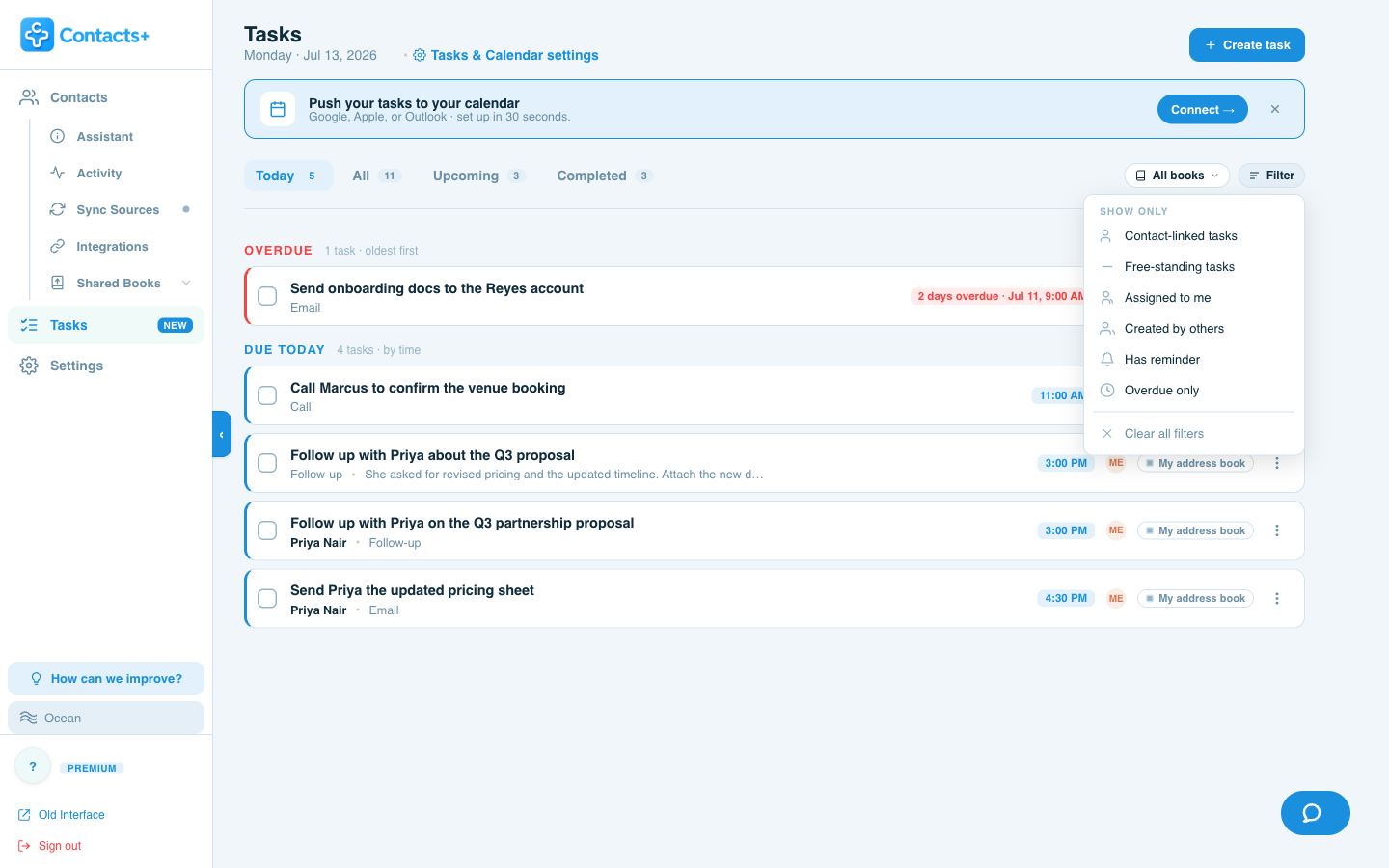Click the Contacts+ logo icon
The image size is (1389, 868).
[38, 35]
